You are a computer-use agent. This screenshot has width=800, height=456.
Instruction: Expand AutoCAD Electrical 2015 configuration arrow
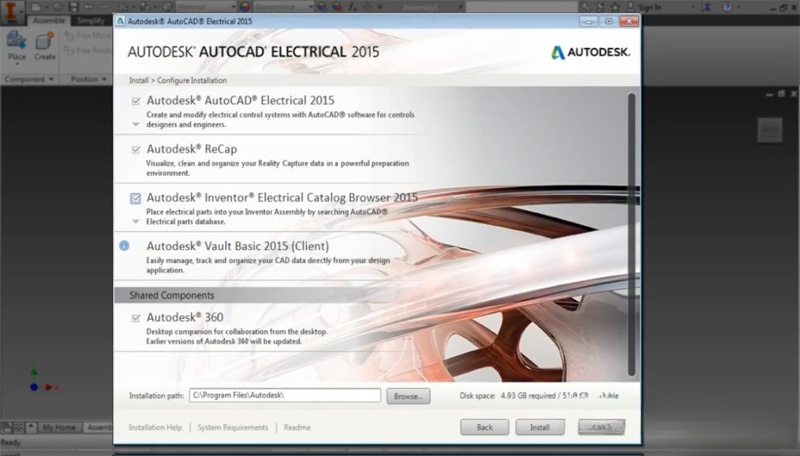pos(136,124)
